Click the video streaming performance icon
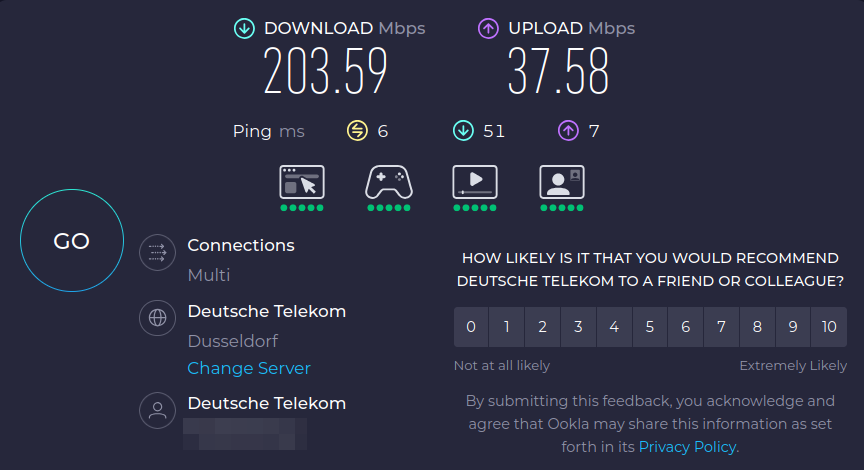The width and height of the screenshot is (864, 470). [475, 182]
